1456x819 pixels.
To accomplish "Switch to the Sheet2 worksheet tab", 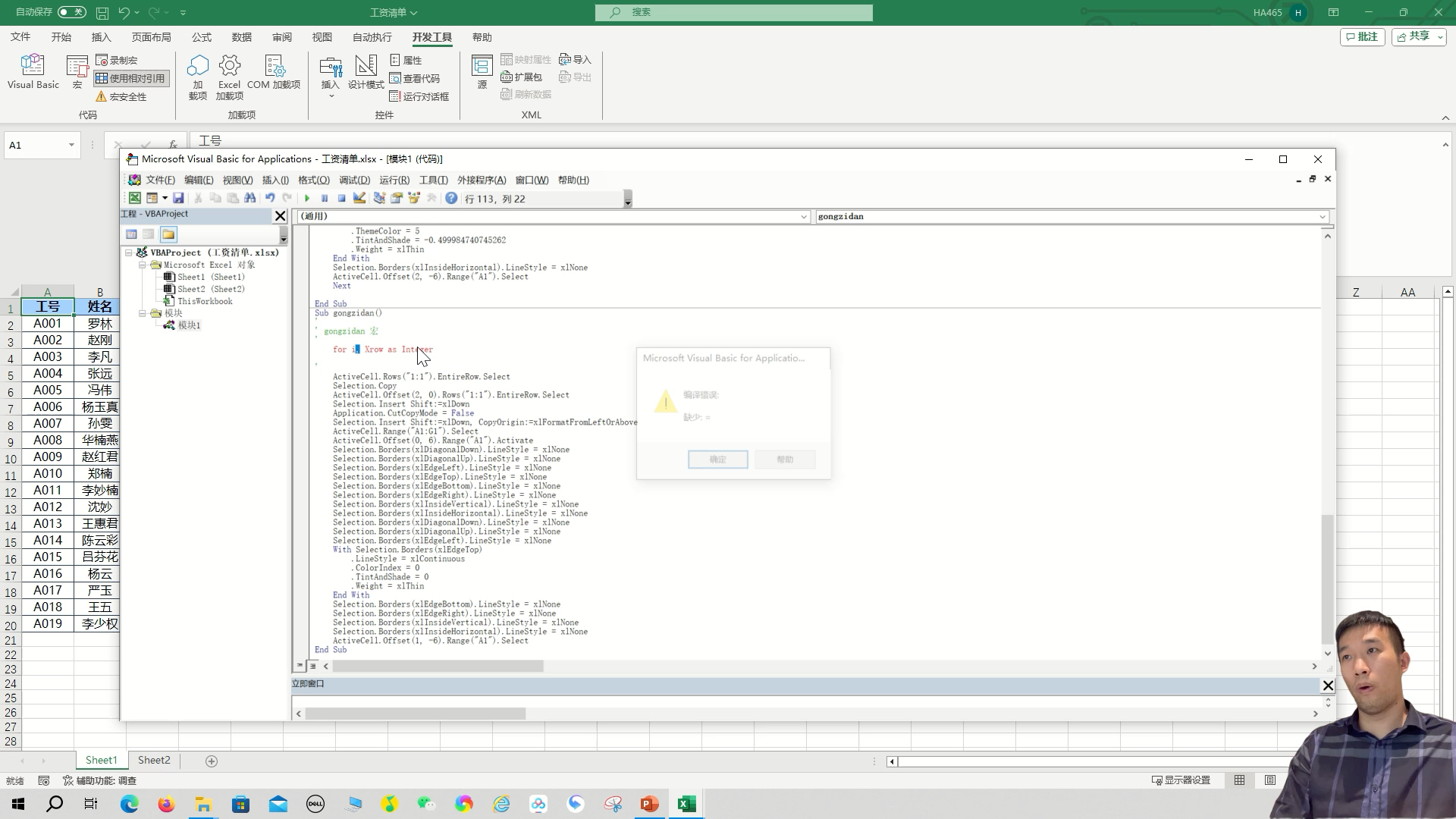I will pyautogui.click(x=154, y=761).
